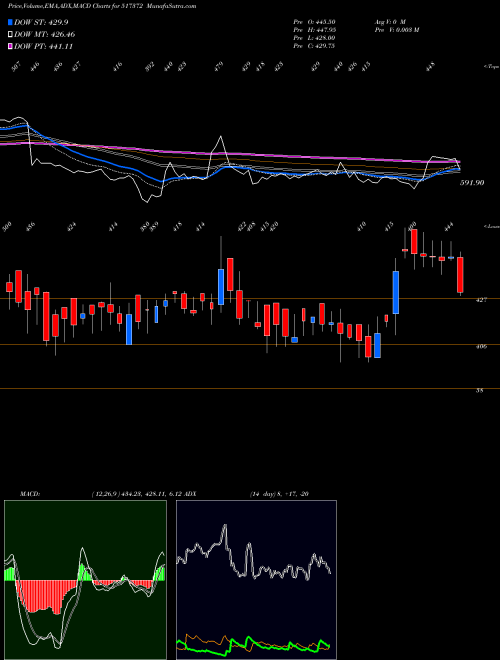Click the ADX (14 day) values text
Viewport: 500px width, 660px height.
coord(279,494)
